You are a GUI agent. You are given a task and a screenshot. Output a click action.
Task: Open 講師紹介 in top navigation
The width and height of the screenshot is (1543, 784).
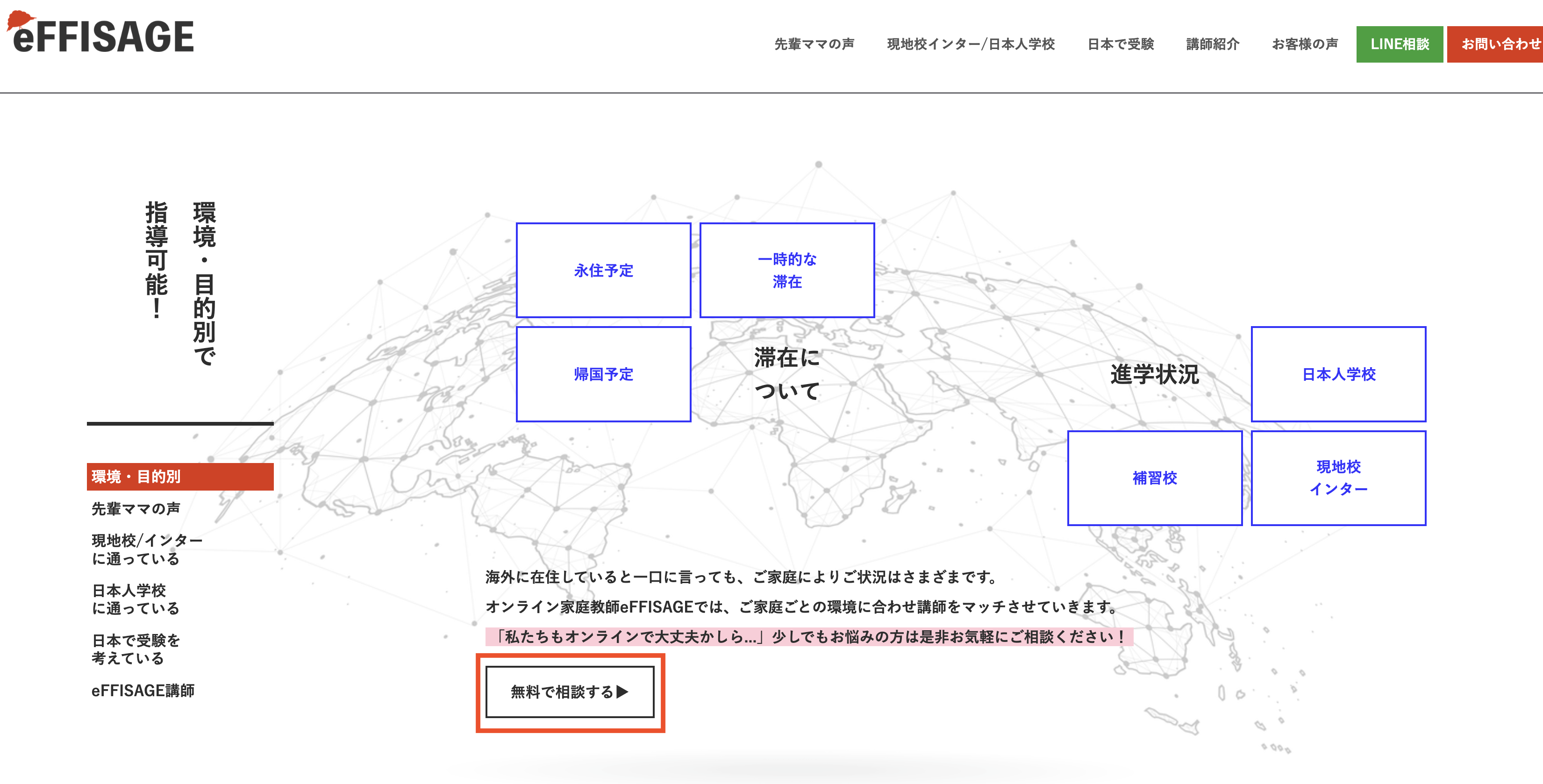[1212, 44]
